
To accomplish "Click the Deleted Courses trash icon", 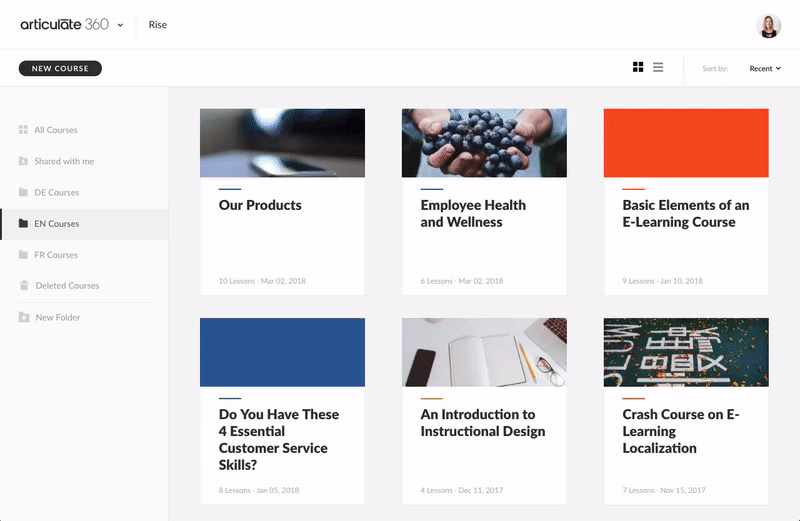I will pyautogui.click(x=23, y=286).
